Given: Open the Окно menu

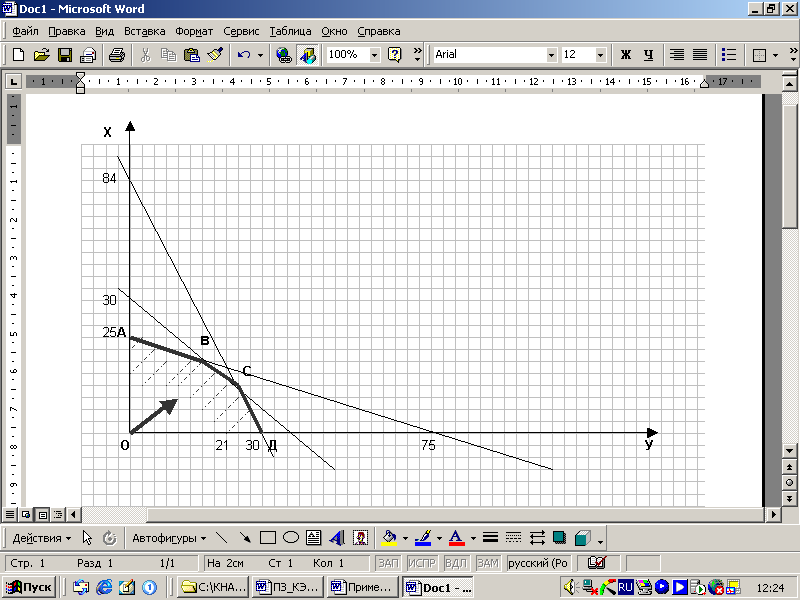Looking at the screenshot, I should coord(334,31).
